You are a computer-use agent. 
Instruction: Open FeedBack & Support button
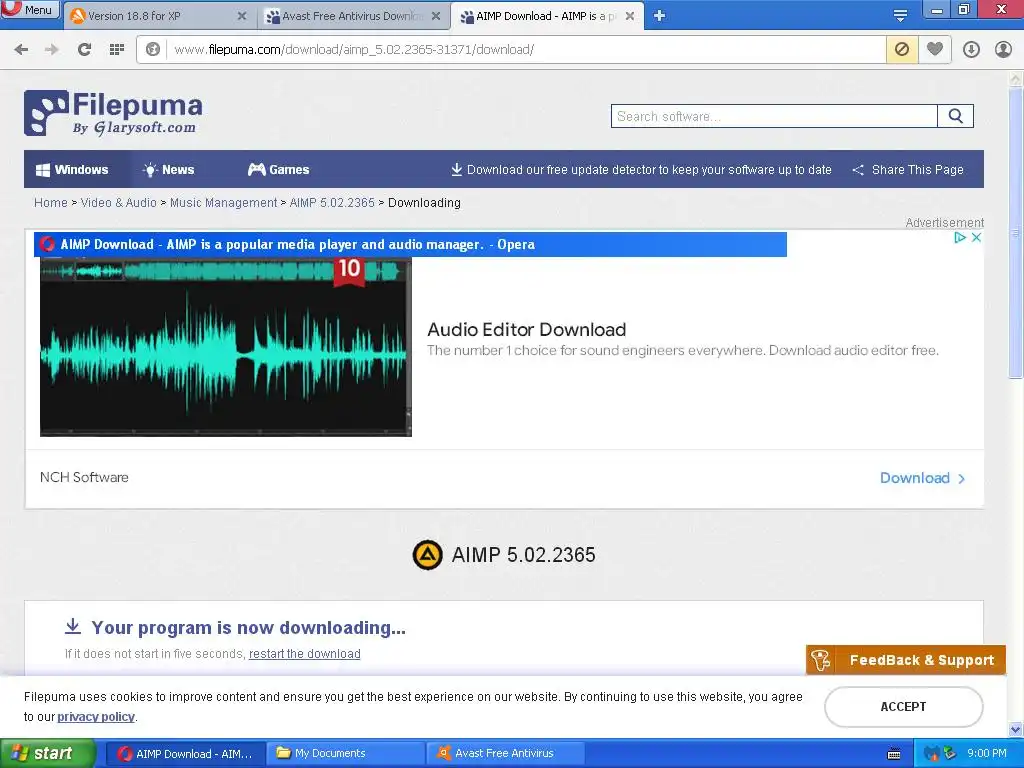pos(906,660)
